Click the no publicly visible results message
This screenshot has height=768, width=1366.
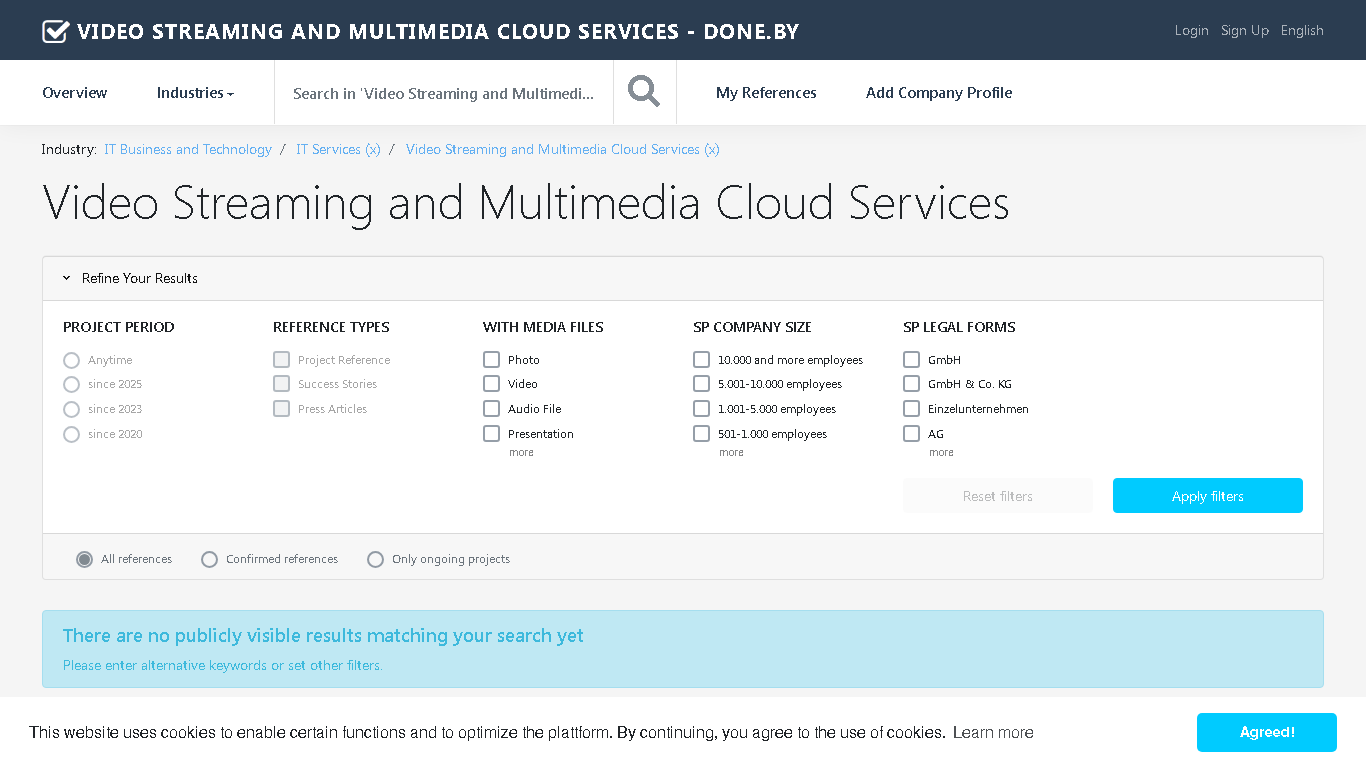click(323, 636)
